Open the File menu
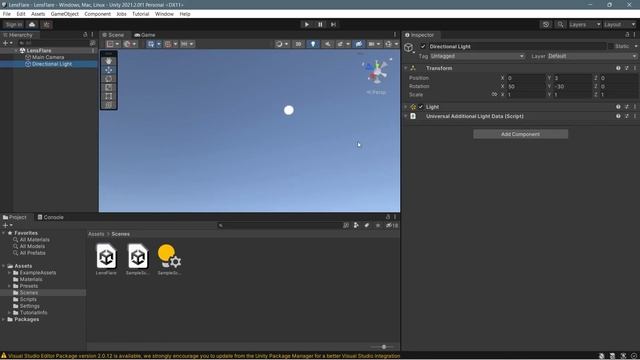This screenshot has width=640, height=360. point(7,14)
